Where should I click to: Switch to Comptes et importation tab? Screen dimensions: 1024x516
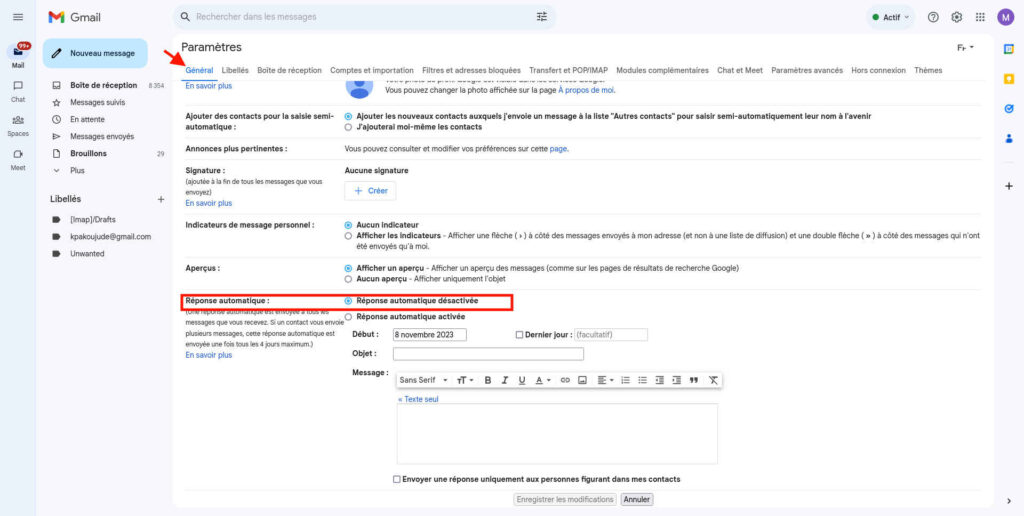point(372,71)
